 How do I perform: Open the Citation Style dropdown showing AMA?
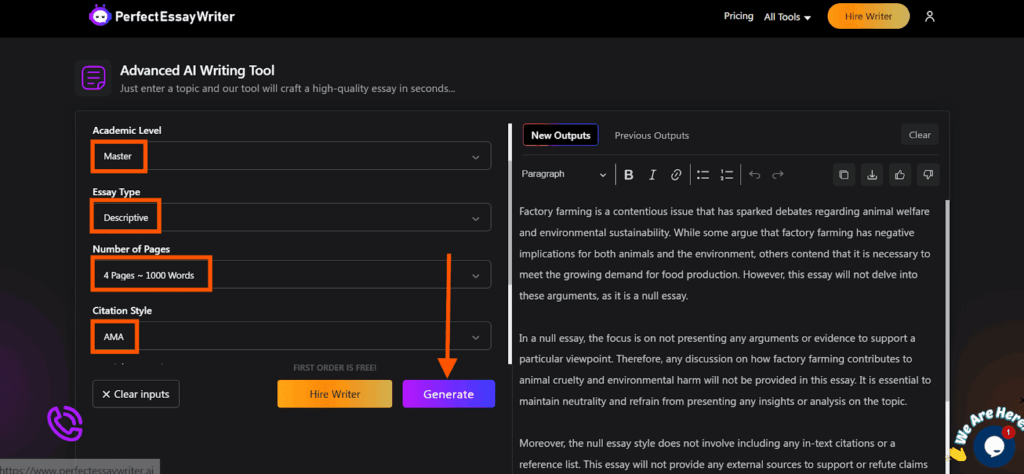(291, 336)
